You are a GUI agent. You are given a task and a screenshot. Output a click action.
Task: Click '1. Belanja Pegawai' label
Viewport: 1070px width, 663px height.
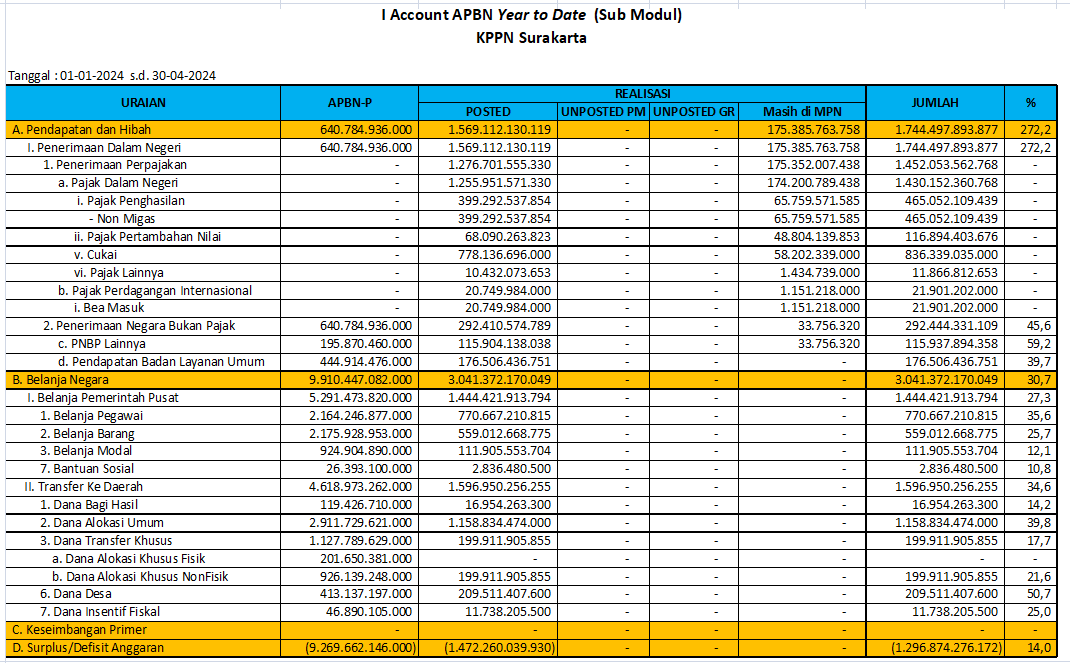pos(91,416)
